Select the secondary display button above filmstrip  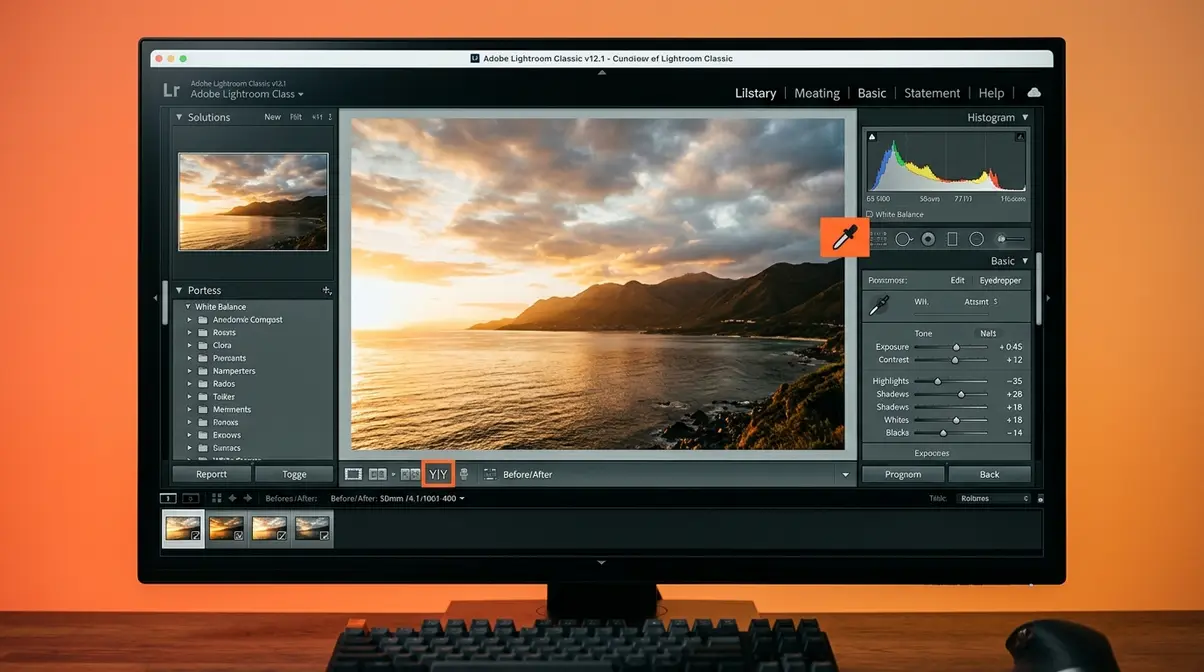click(x=190, y=498)
